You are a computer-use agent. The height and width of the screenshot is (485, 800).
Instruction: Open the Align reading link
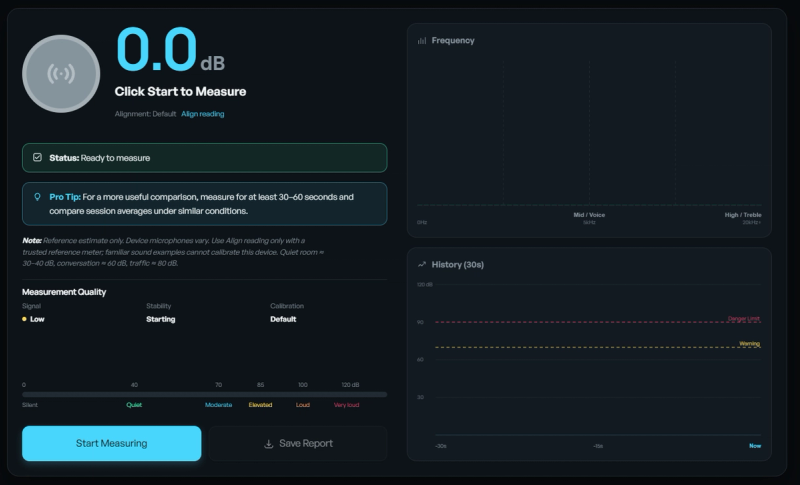click(x=203, y=114)
